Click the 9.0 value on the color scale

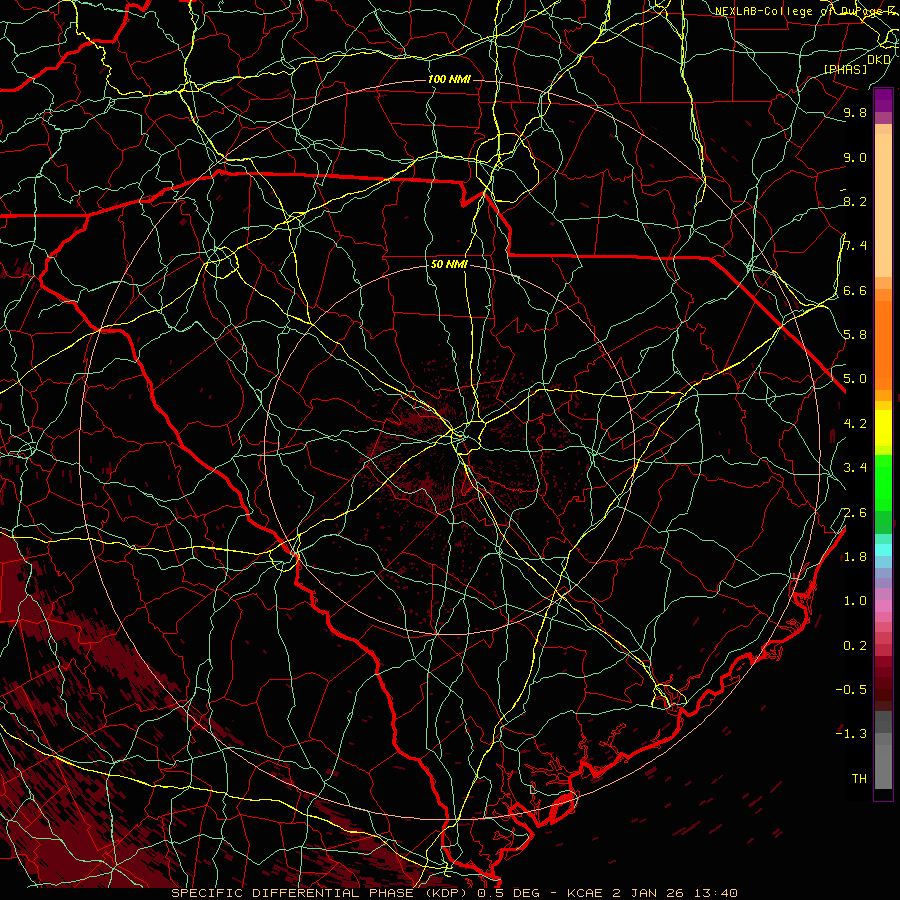click(x=855, y=158)
